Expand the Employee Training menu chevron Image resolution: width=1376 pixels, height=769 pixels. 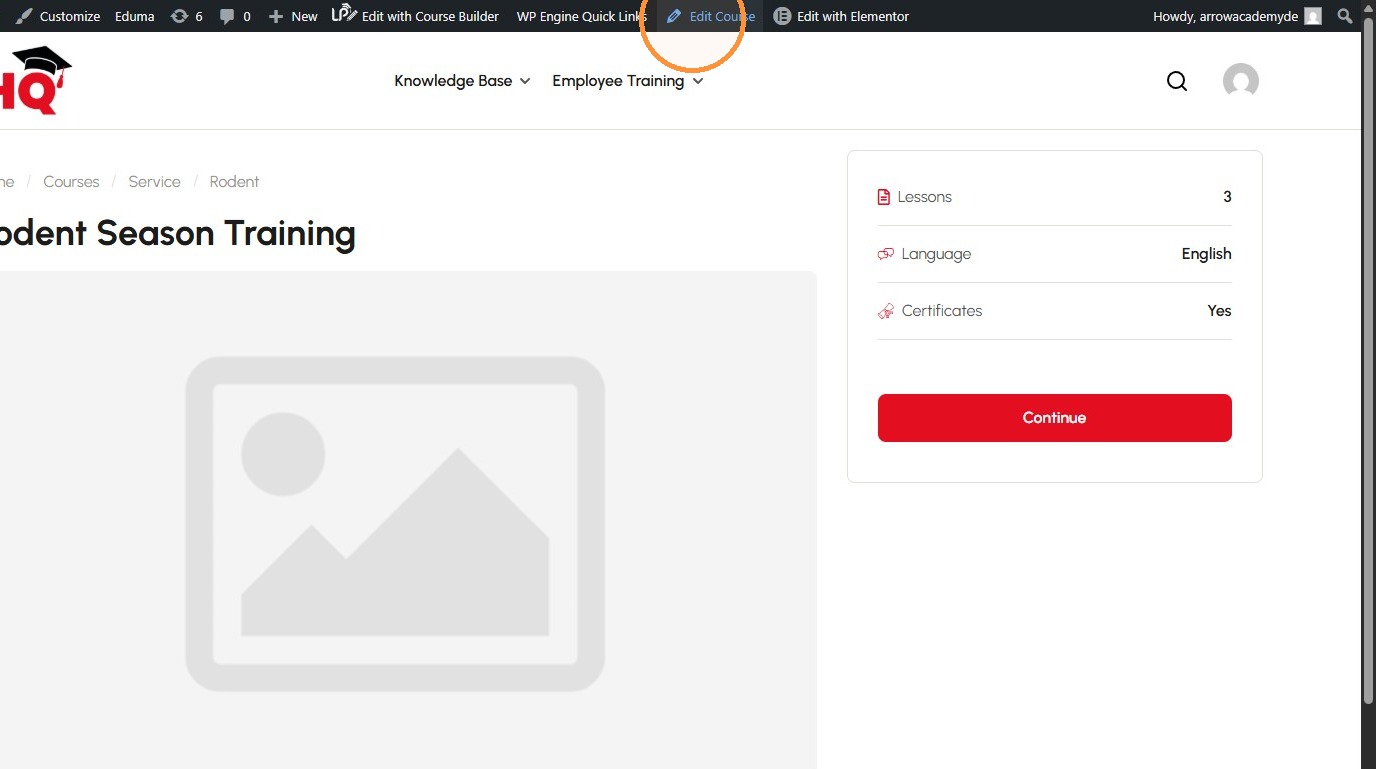[x=698, y=81]
